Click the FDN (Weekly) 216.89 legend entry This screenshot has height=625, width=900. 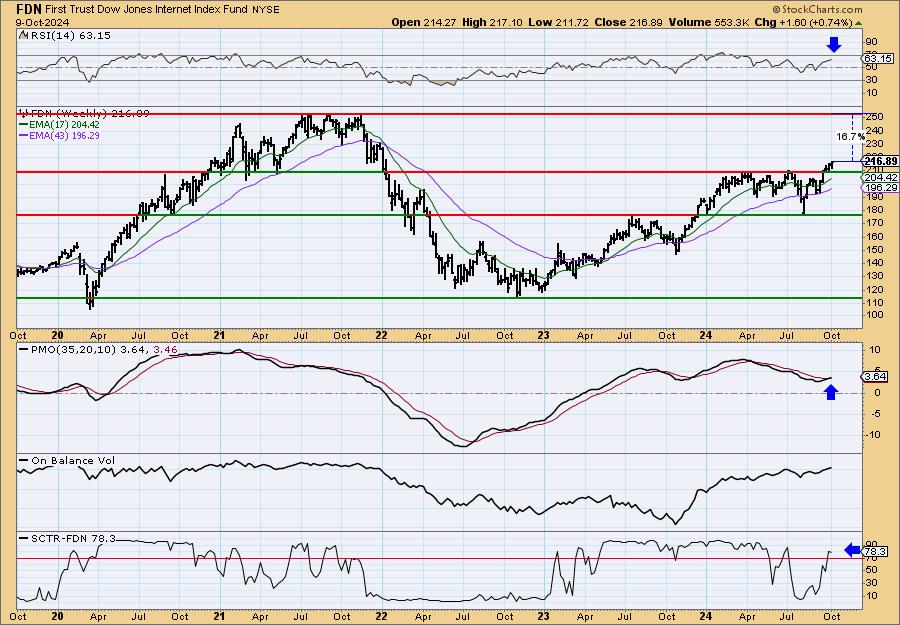pos(85,114)
